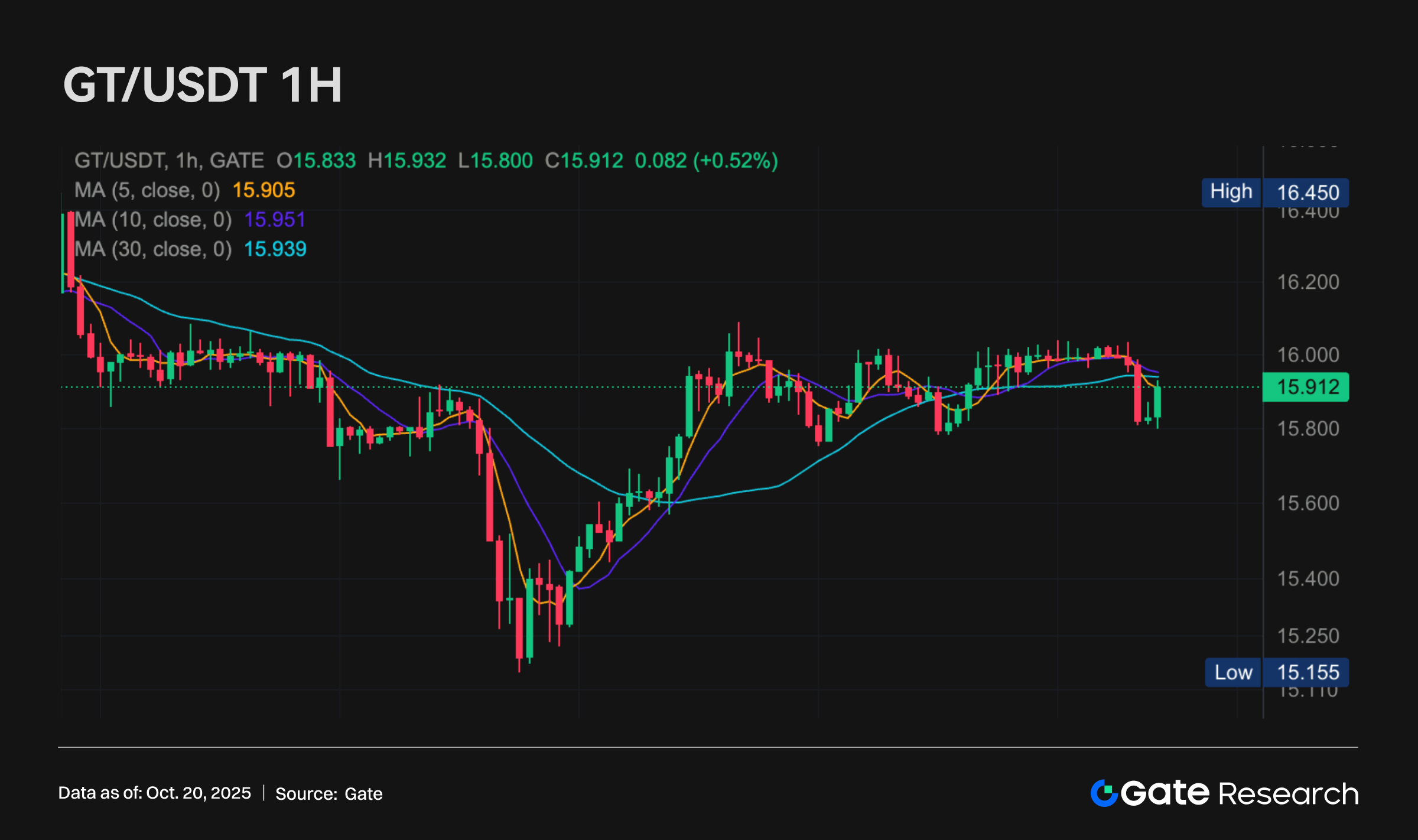This screenshot has width=1418, height=840.
Task: Click the orange MA5 value 15.905
Action: click(264, 190)
